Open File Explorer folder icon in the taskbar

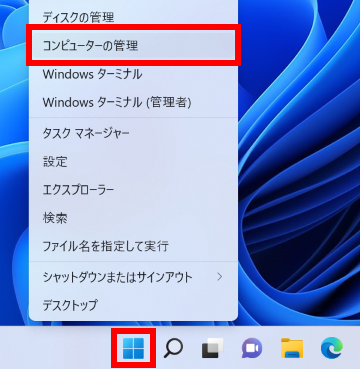(x=292, y=348)
